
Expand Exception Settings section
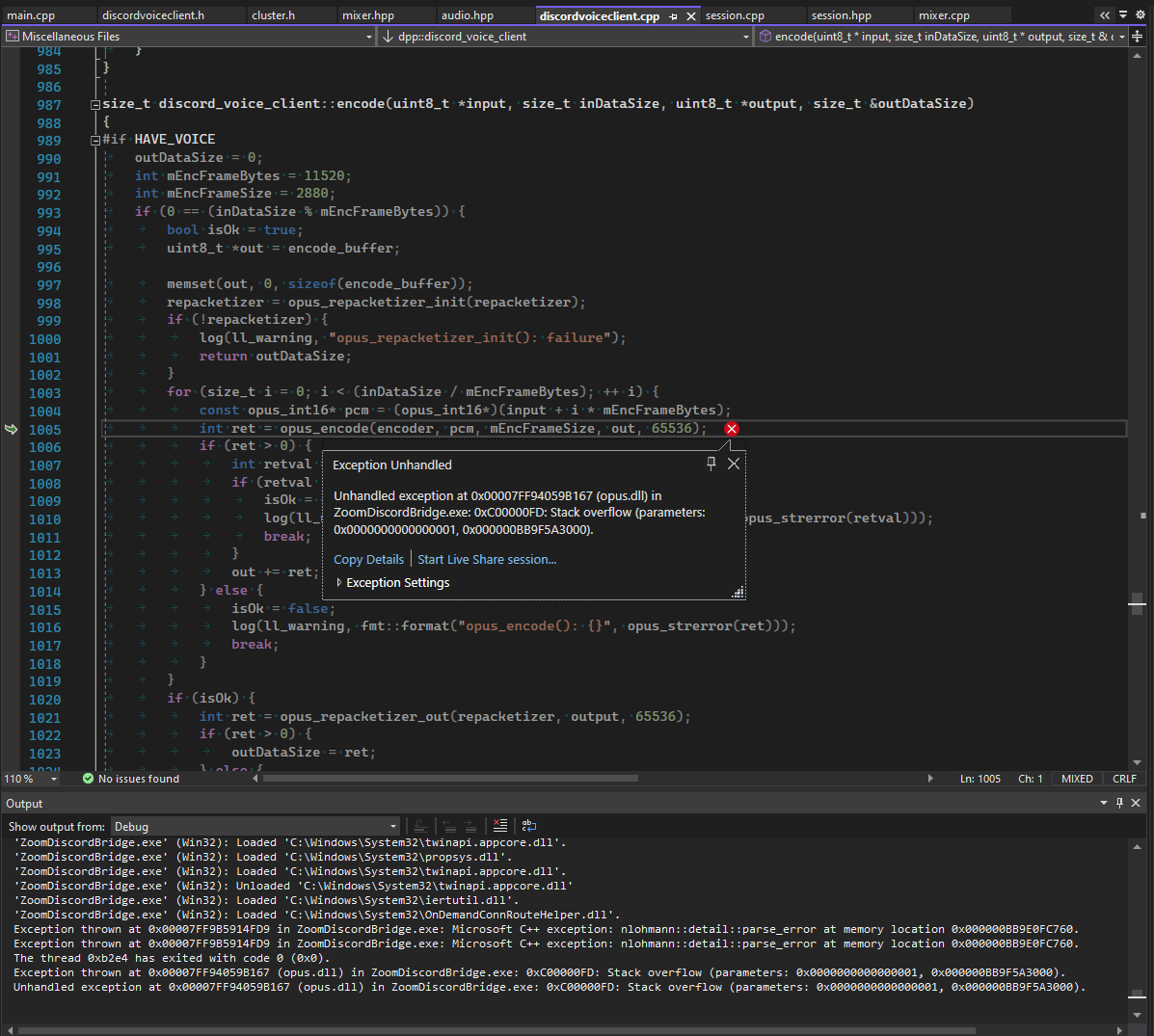[x=338, y=582]
